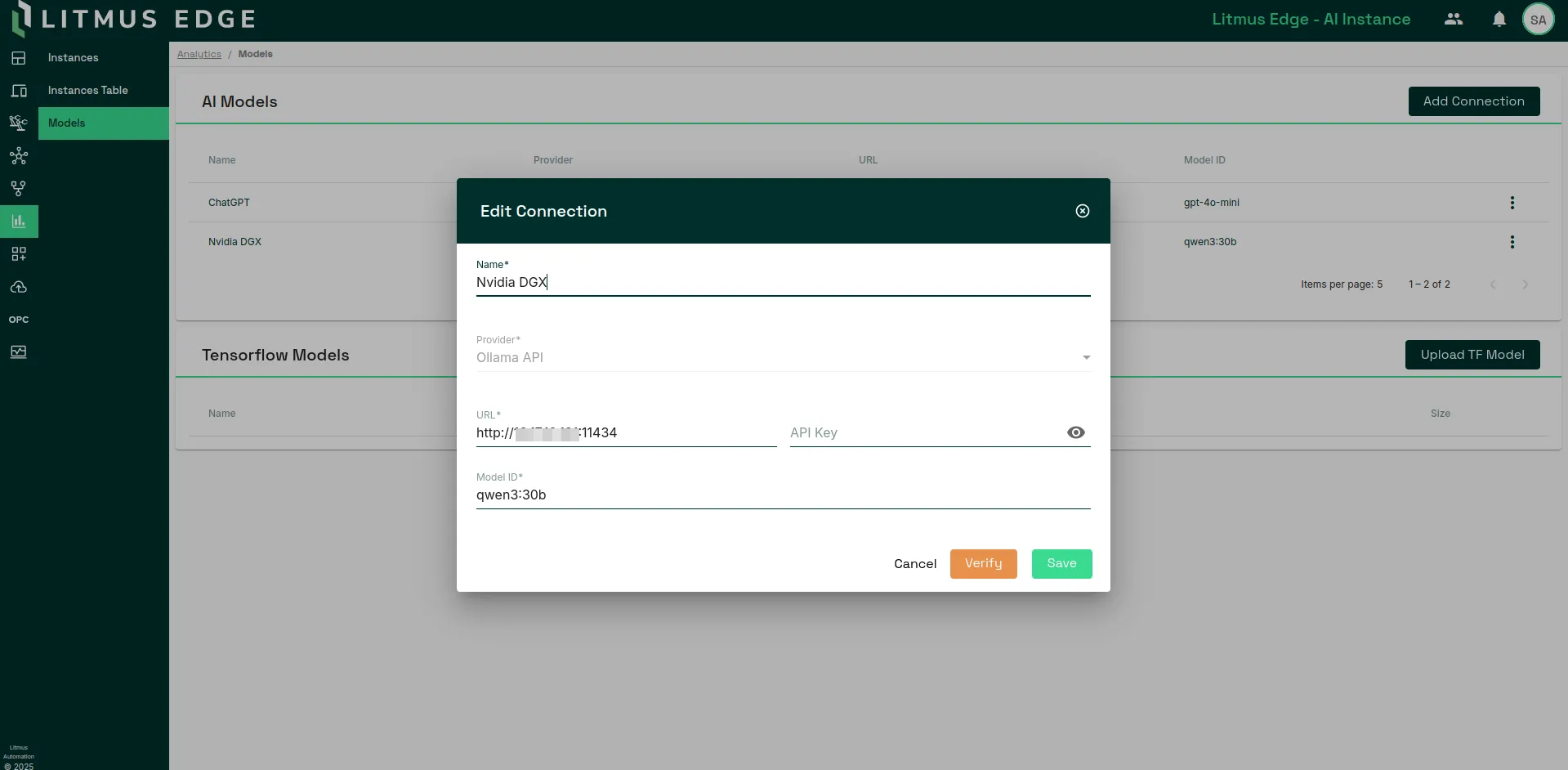
Task: Toggle API Key visibility eye
Action: pyautogui.click(x=1076, y=432)
